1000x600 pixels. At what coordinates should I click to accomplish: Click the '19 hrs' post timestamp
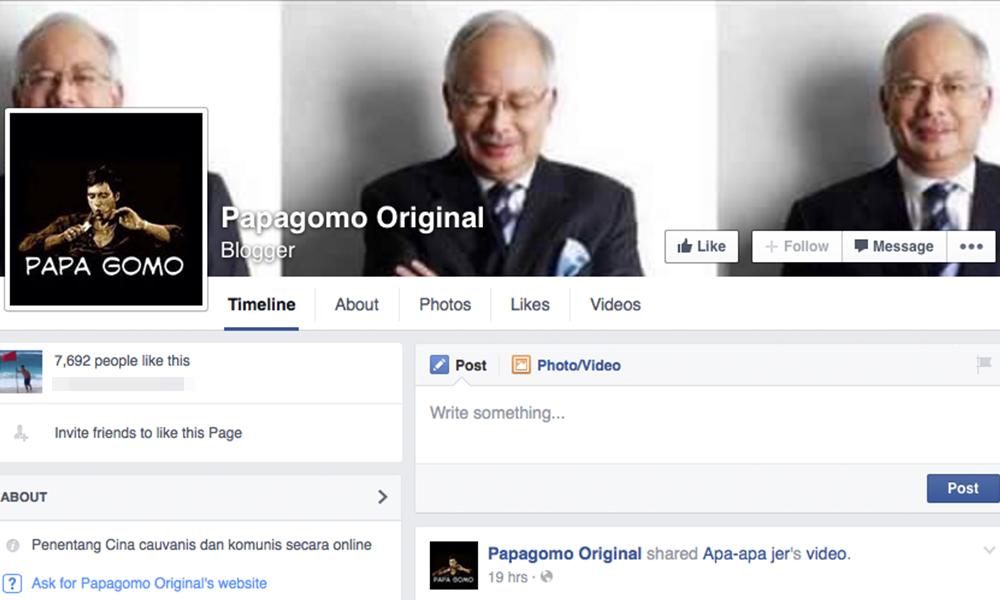(508, 577)
